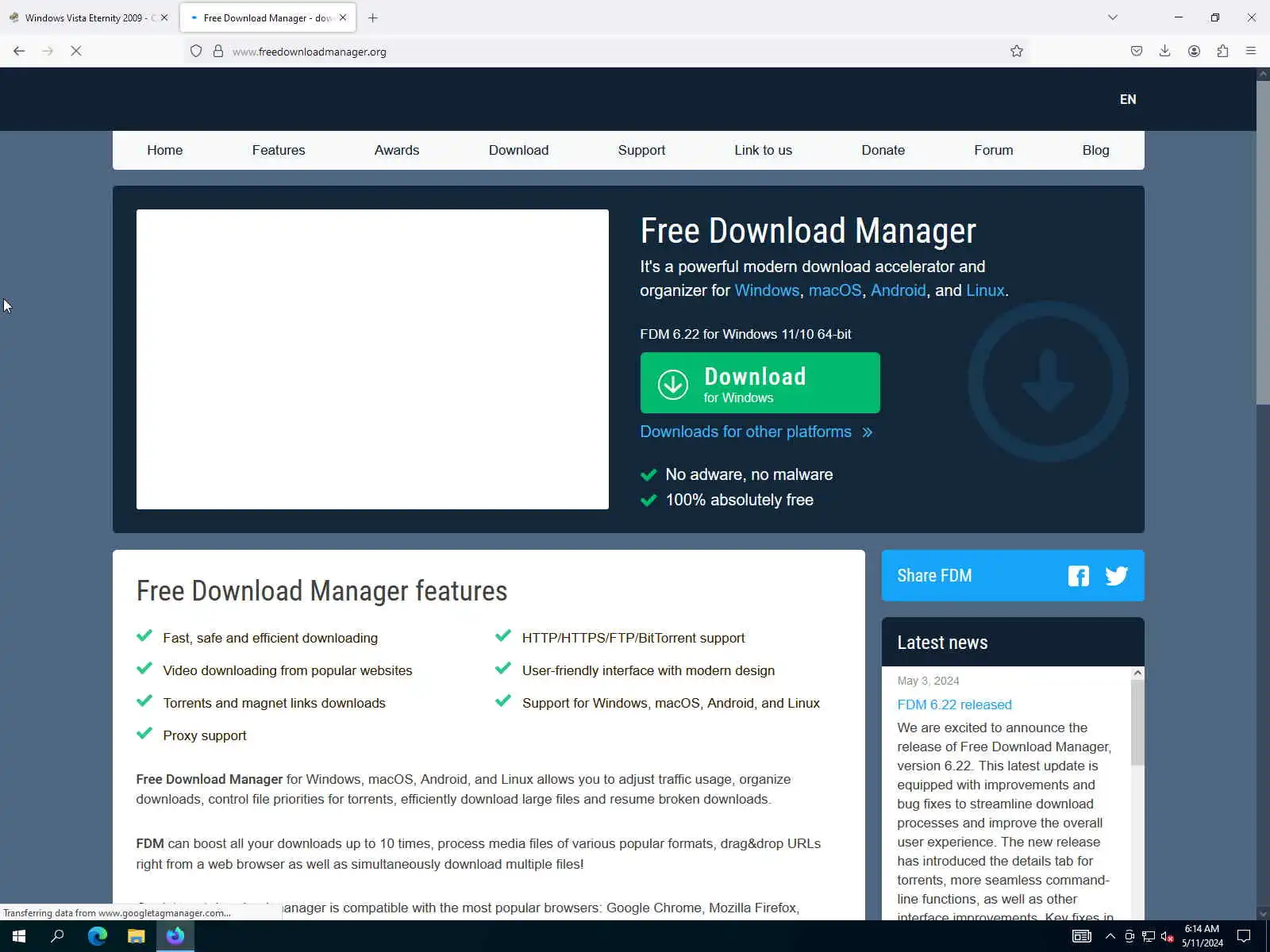
Task: Visit the Forum
Action: pyautogui.click(x=994, y=150)
